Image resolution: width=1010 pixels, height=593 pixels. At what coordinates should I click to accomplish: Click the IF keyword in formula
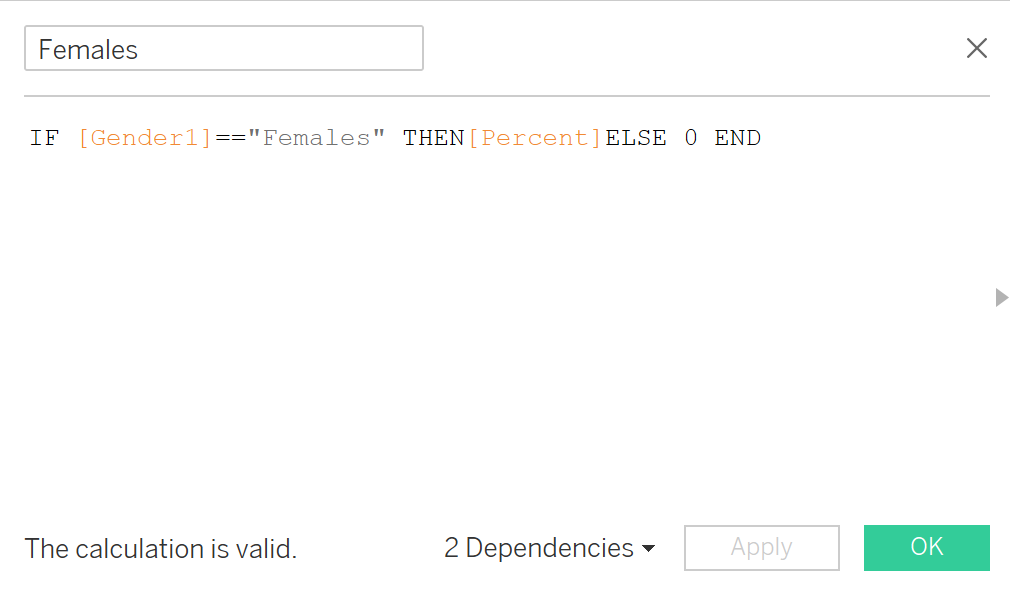[x=44, y=138]
